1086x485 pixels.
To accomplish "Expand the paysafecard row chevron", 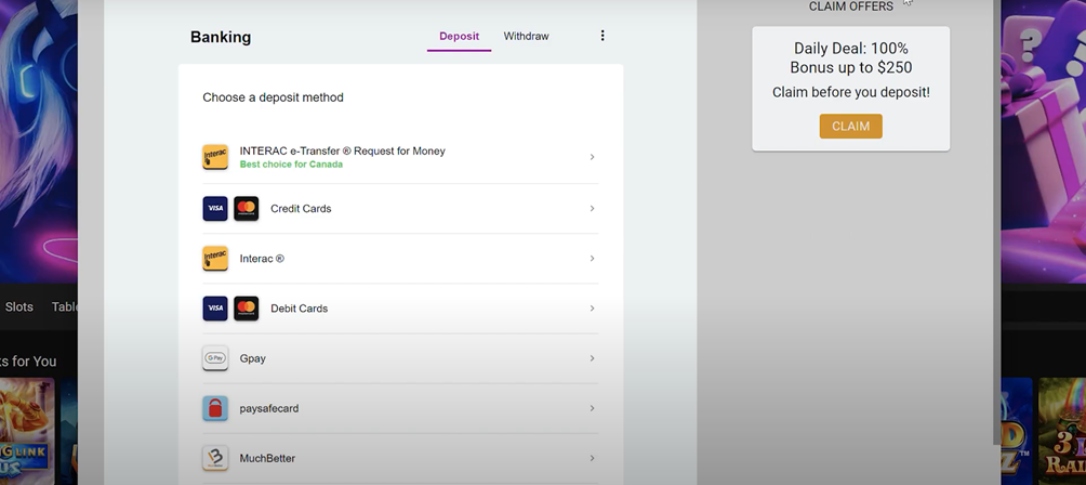I will (x=592, y=408).
